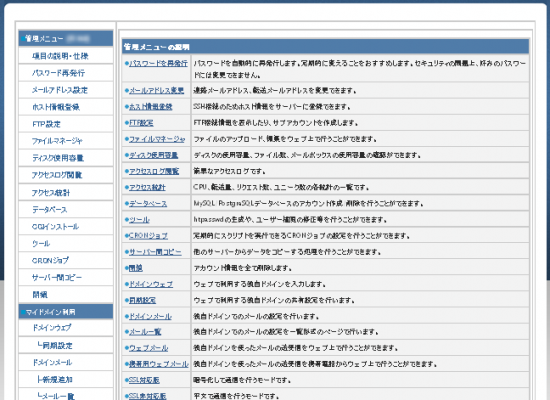Follow the サーバー間コピー link in the table
This screenshot has height=400, width=550.
point(155,252)
